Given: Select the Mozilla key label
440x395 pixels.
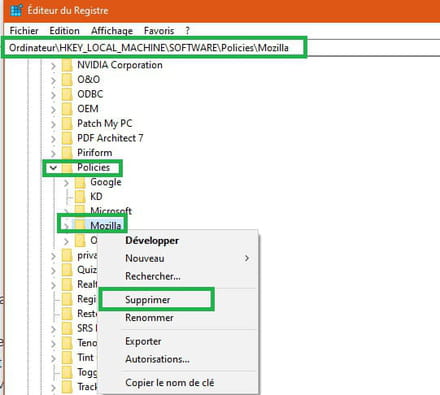Looking at the screenshot, I should click(x=106, y=226).
